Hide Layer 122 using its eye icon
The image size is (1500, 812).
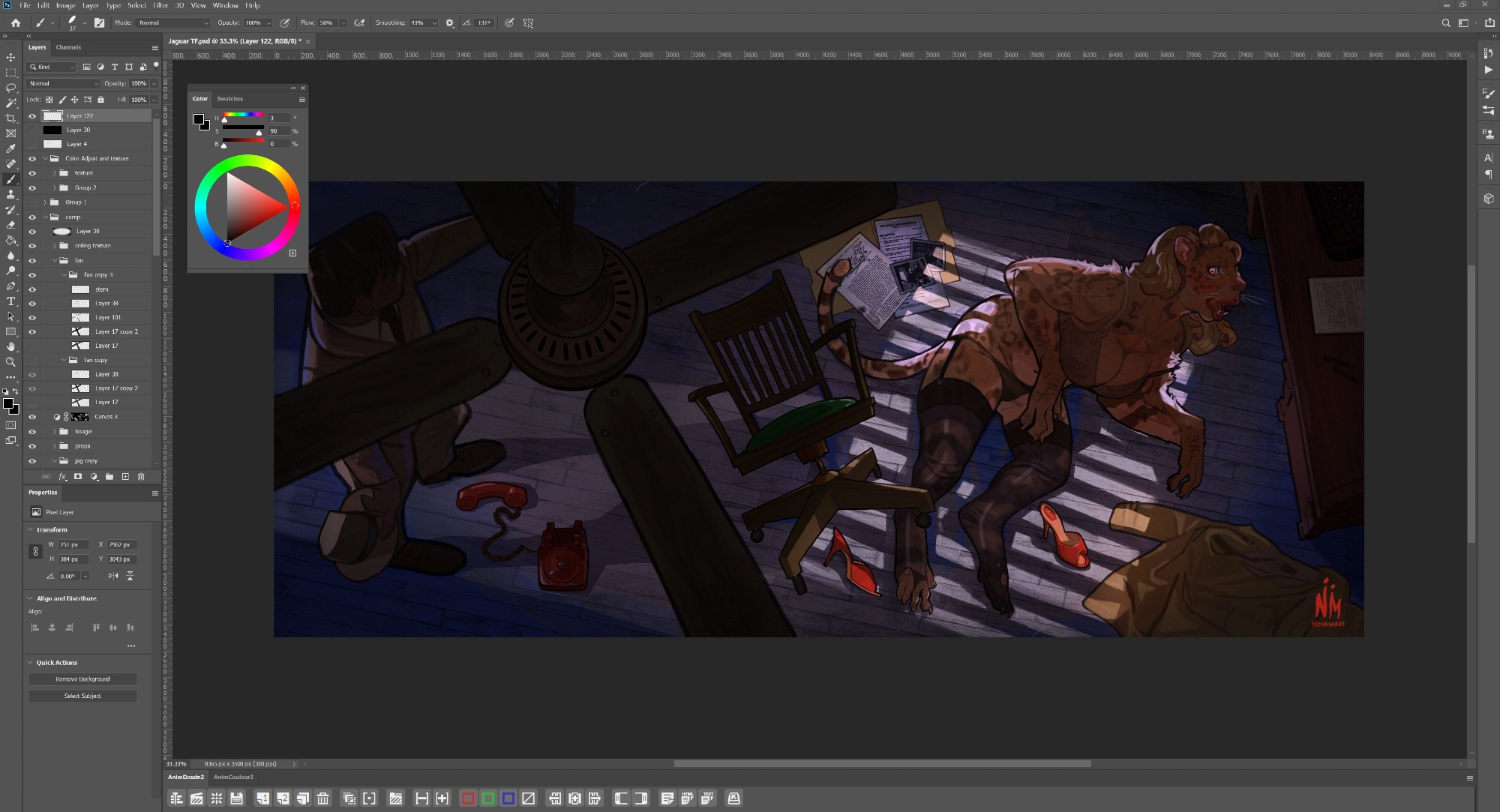click(x=32, y=116)
